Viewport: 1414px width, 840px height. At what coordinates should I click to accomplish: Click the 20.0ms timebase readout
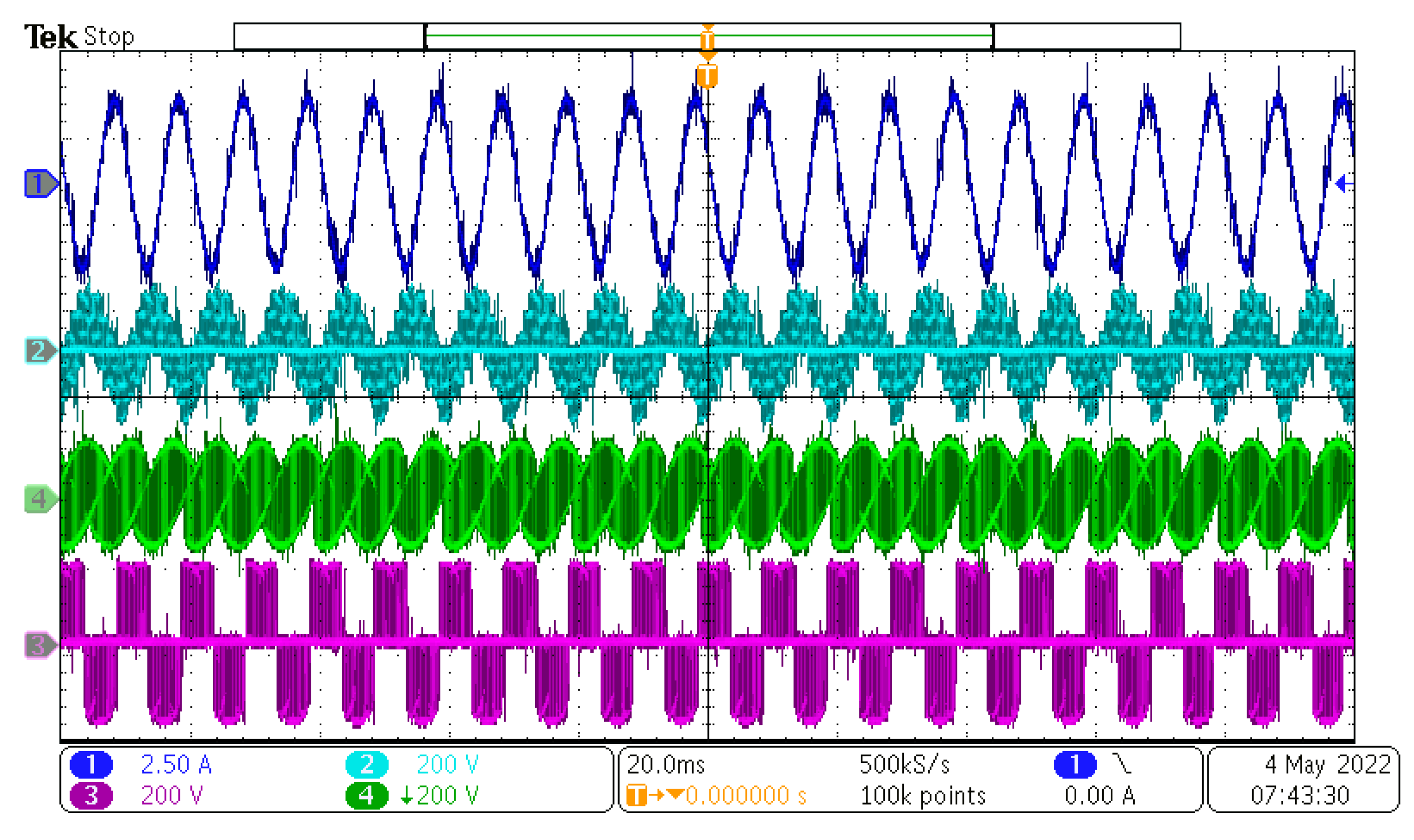click(x=666, y=765)
